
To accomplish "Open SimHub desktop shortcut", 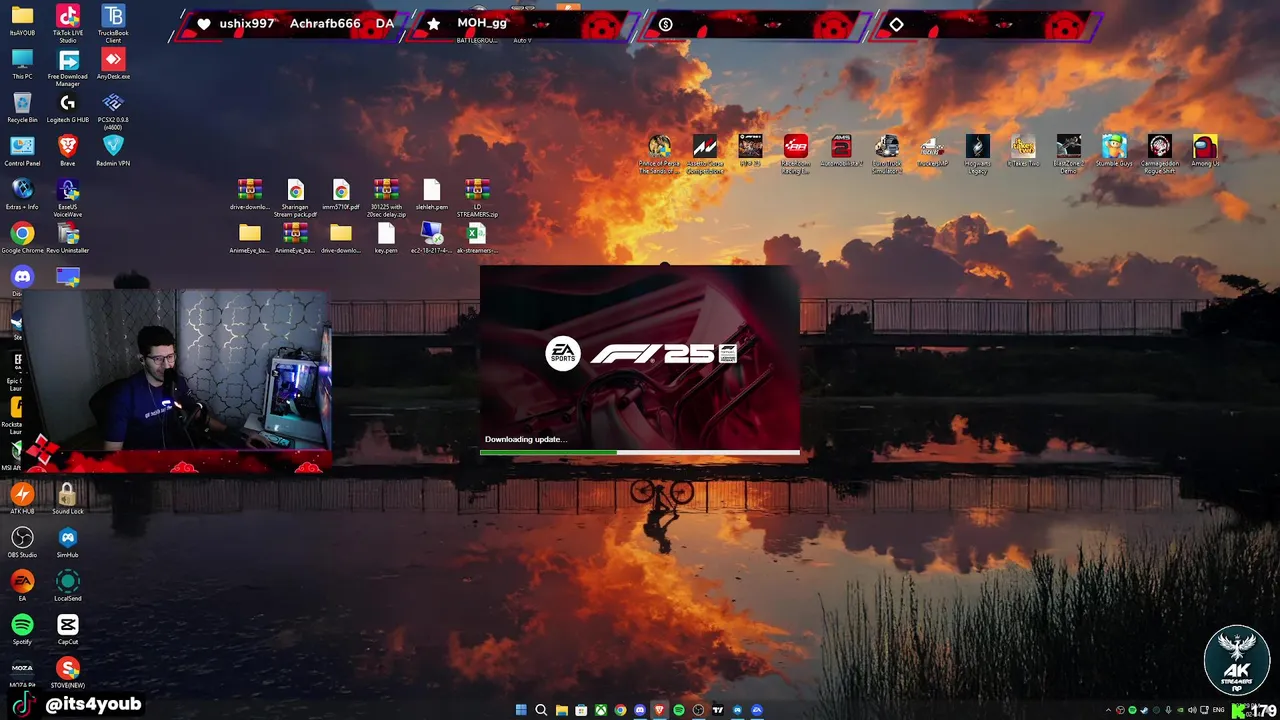I will tap(68, 542).
